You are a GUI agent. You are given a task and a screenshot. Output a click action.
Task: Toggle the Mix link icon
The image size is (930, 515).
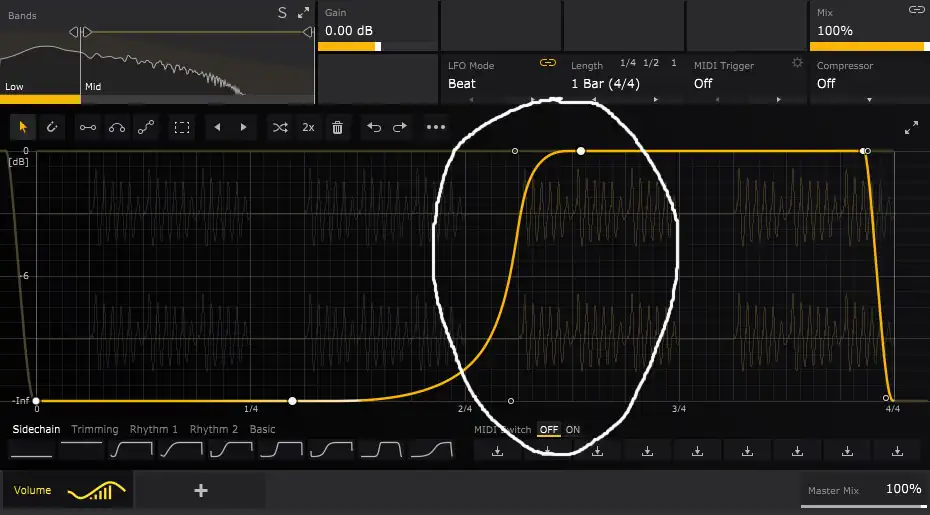tap(916, 9)
